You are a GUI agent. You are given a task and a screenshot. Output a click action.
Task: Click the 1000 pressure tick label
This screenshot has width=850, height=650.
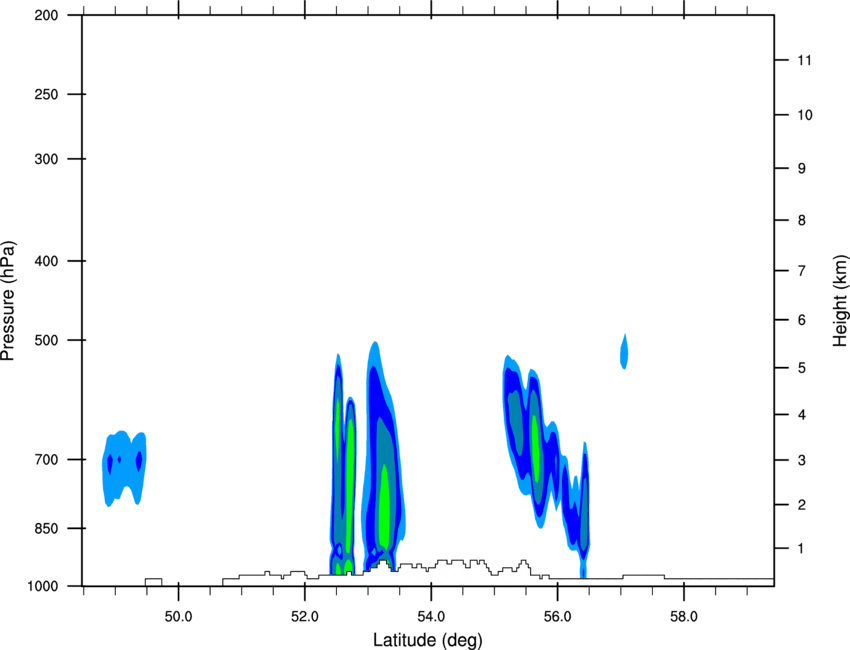coord(42,586)
